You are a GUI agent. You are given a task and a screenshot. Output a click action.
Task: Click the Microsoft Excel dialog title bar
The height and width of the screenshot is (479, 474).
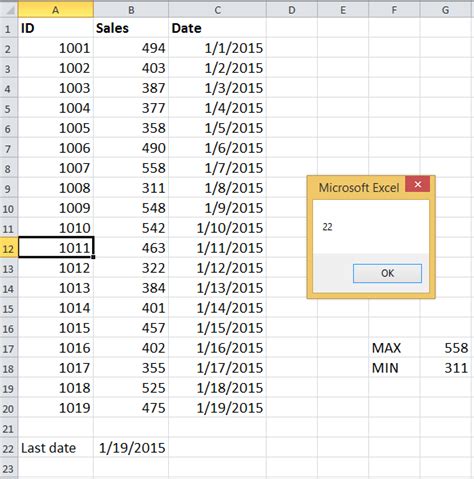point(359,187)
